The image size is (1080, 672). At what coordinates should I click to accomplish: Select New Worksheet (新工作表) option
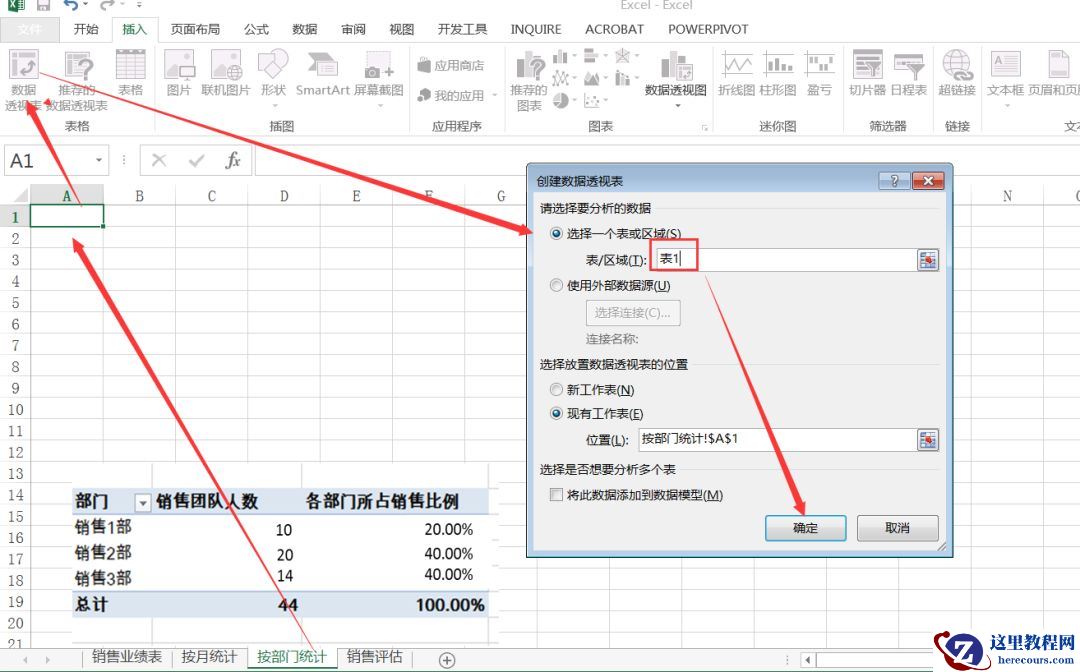[x=557, y=390]
